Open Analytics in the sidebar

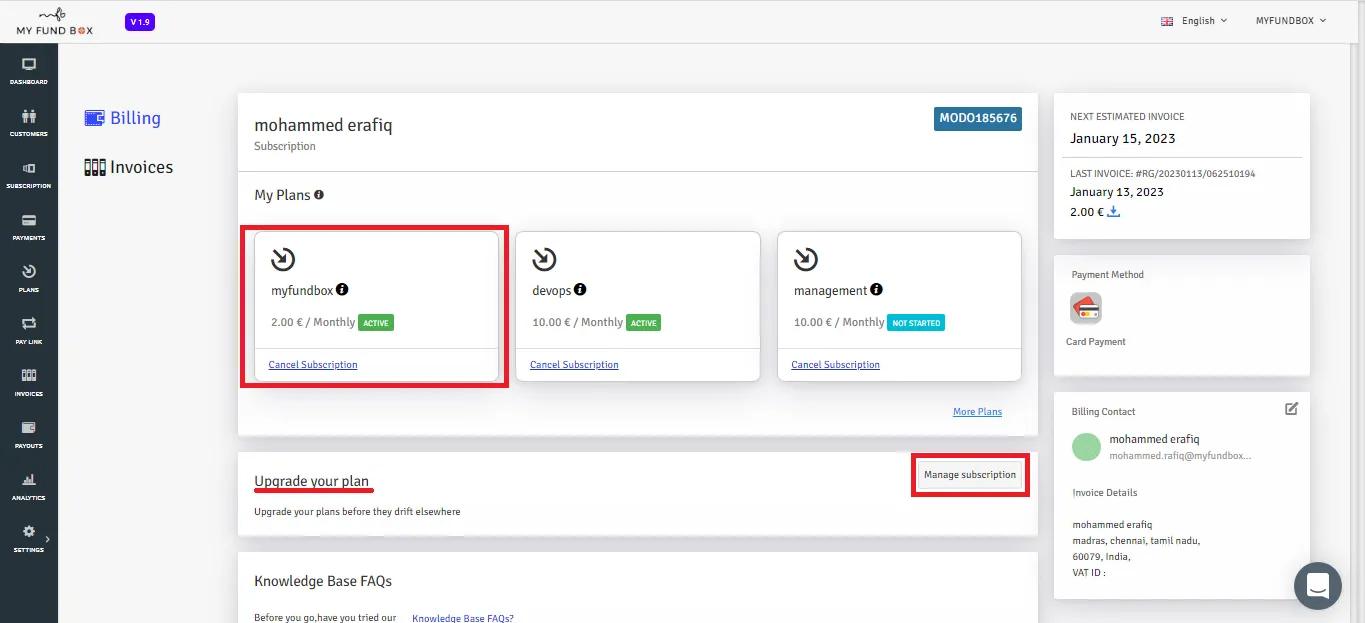click(x=28, y=487)
